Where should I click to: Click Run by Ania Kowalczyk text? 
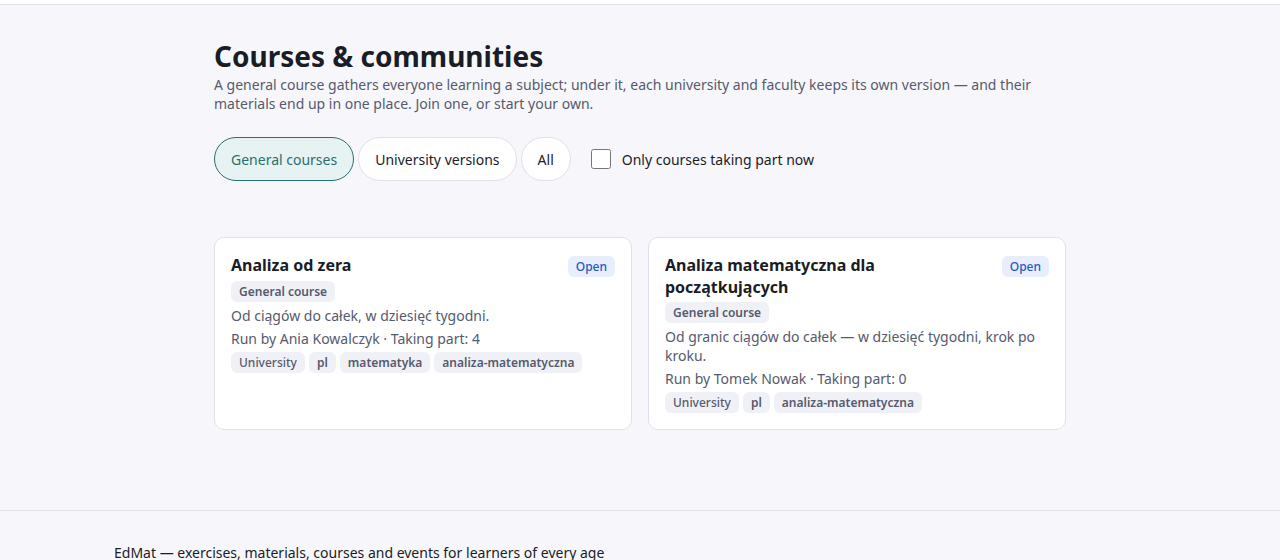(x=306, y=339)
